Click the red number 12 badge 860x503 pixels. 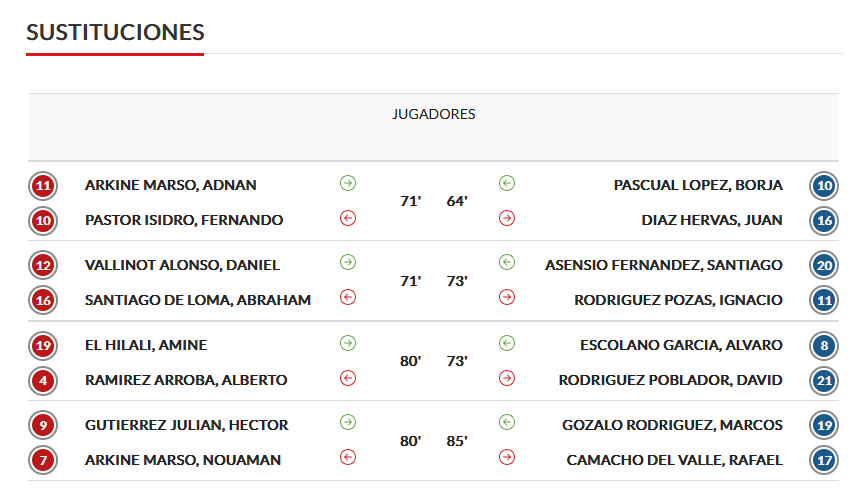pos(43,265)
